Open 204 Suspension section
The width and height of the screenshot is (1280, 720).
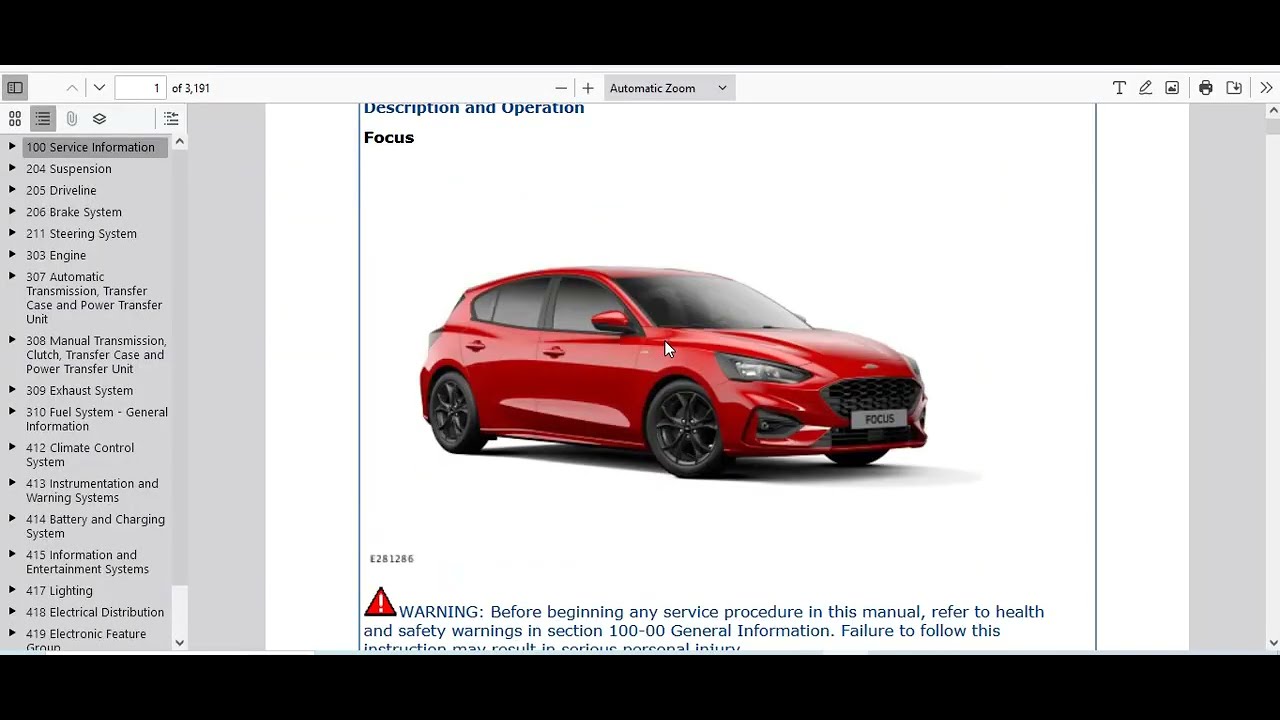tap(69, 169)
